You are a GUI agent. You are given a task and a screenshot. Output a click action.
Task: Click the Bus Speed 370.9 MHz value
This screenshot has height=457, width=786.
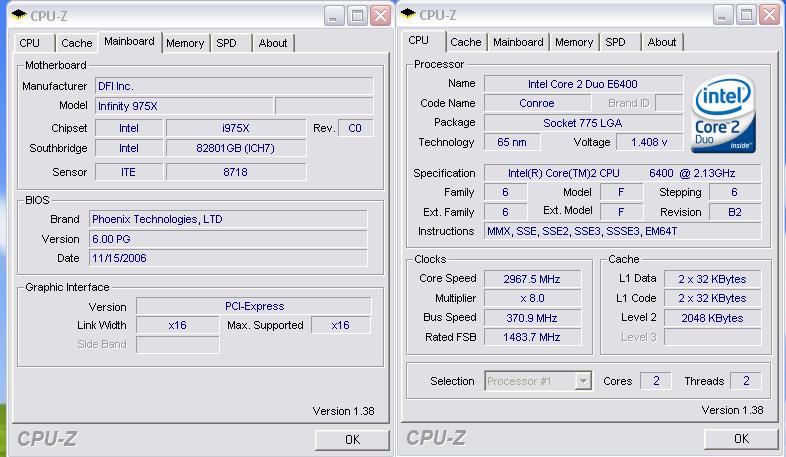tap(532, 318)
